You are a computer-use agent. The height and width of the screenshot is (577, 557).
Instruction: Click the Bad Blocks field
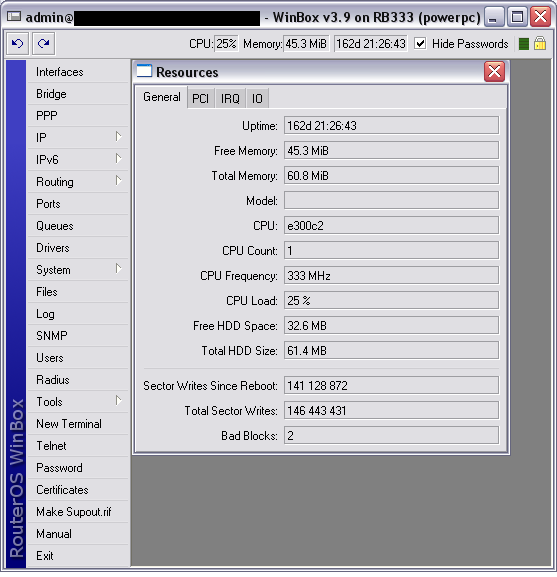pos(391,435)
